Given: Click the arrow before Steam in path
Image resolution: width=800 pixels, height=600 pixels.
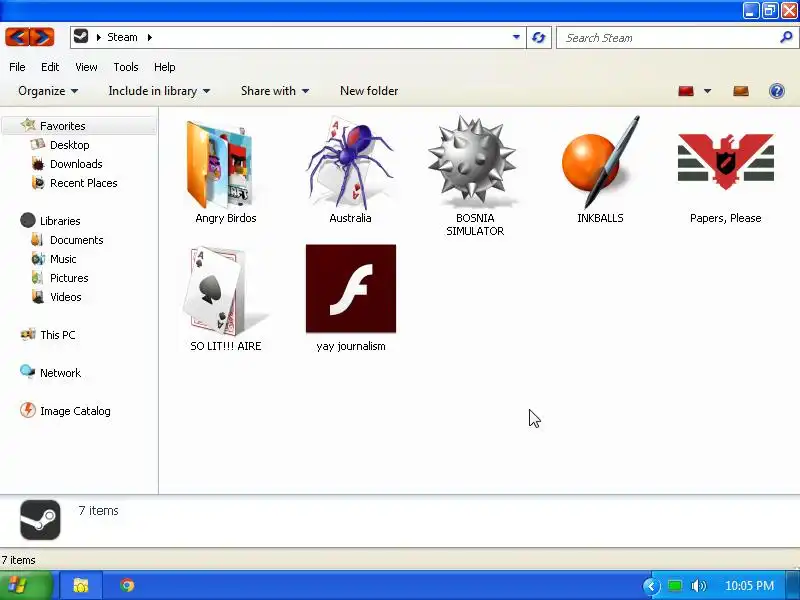Looking at the screenshot, I should (x=98, y=37).
